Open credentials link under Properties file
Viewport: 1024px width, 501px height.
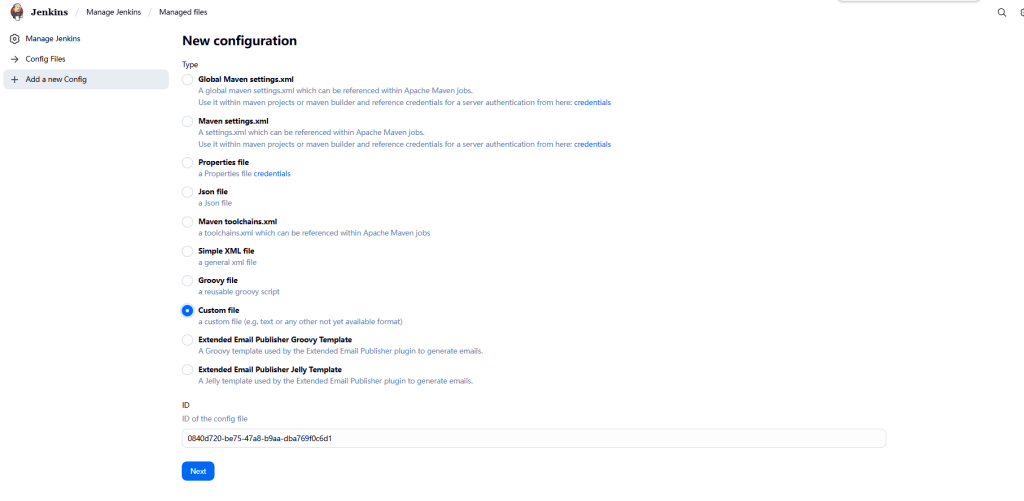272,173
